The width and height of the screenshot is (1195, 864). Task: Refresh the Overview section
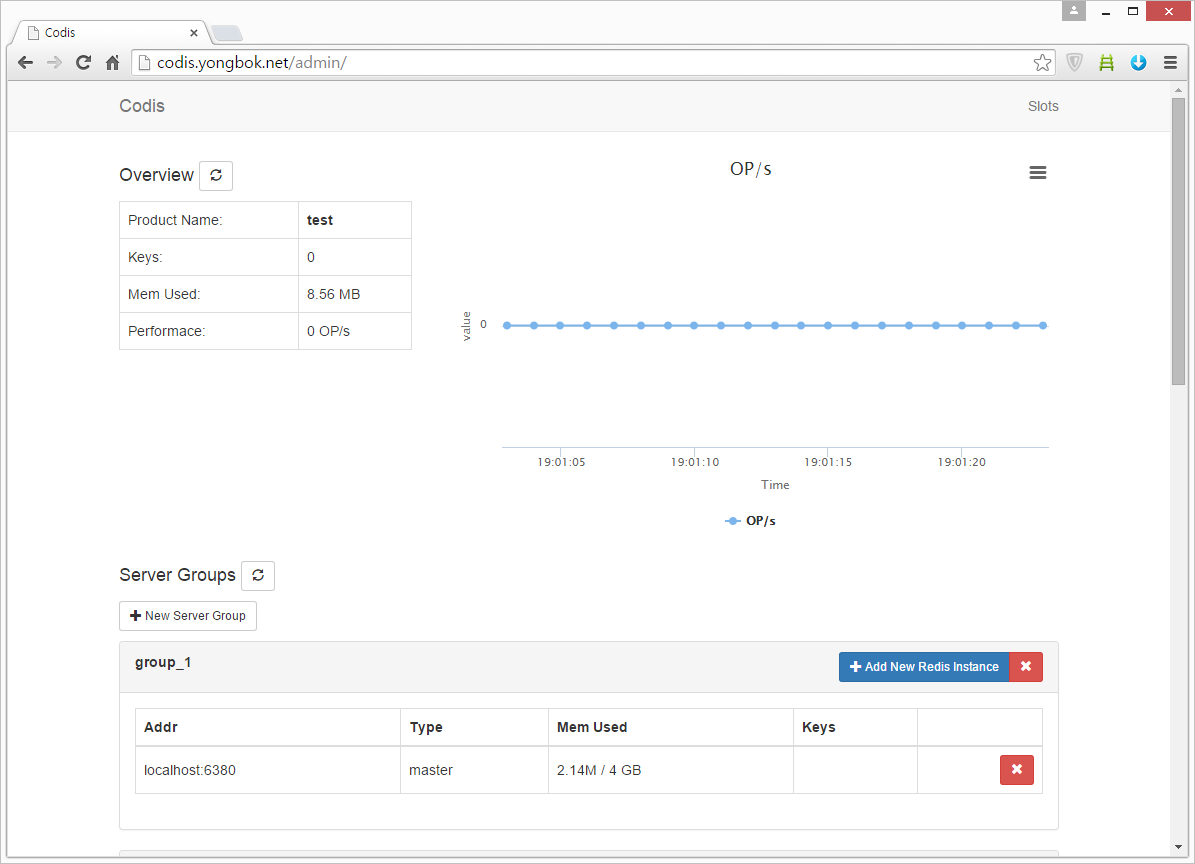(x=216, y=175)
